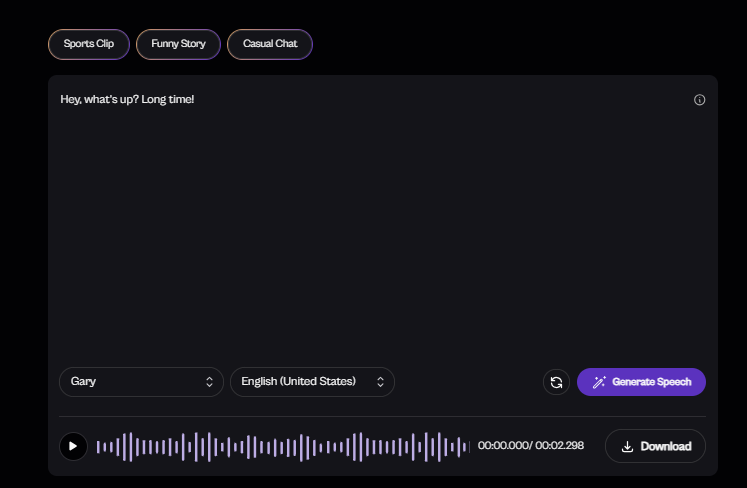Seek to the middle of the audio waveform
Image resolution: width=747 pixels, height=488 pixels.
tap(283, 446)
